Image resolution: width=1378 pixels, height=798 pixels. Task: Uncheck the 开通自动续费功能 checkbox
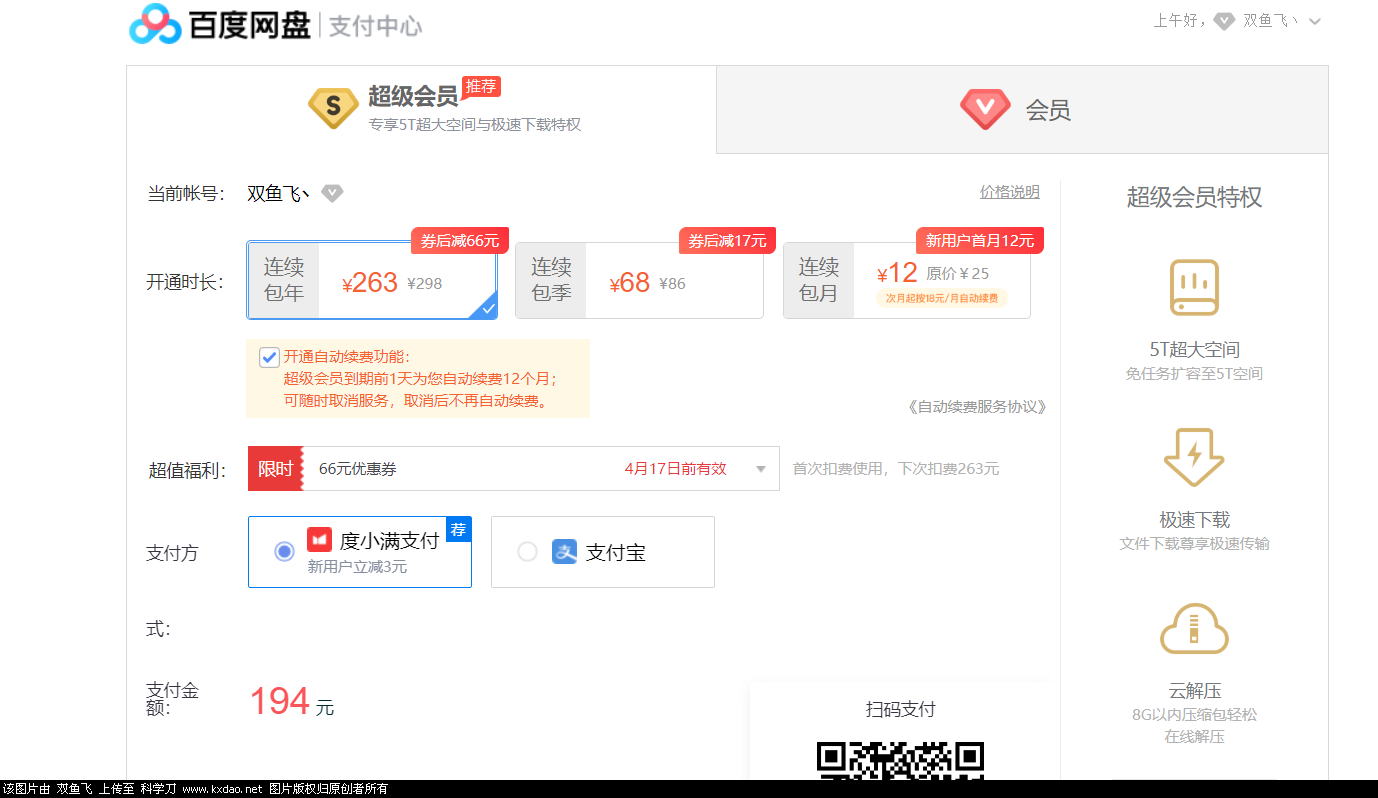[269, 357]
